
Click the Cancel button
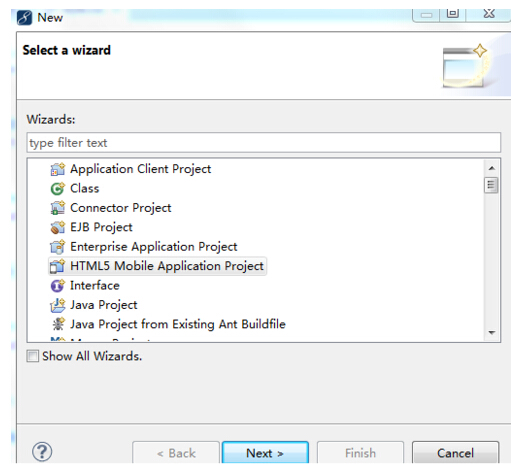click(455, 453)
